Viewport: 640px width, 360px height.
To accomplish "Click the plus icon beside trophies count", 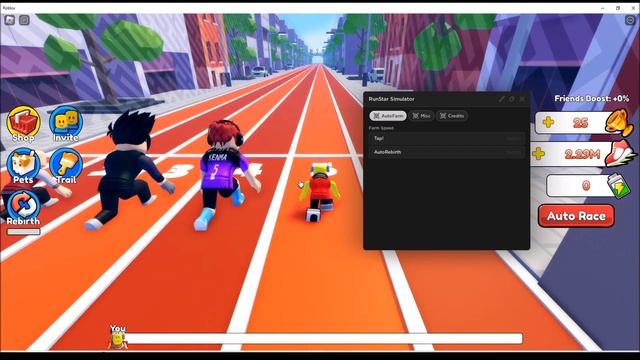I will pos(548,122).
